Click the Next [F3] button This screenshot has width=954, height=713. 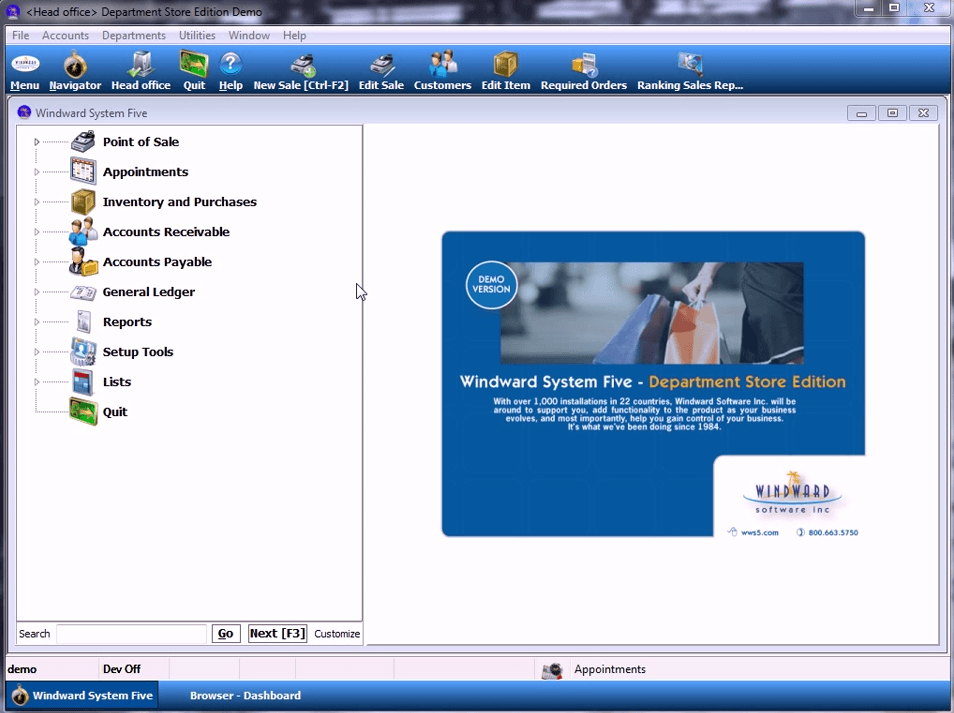[x=277, y=633]
